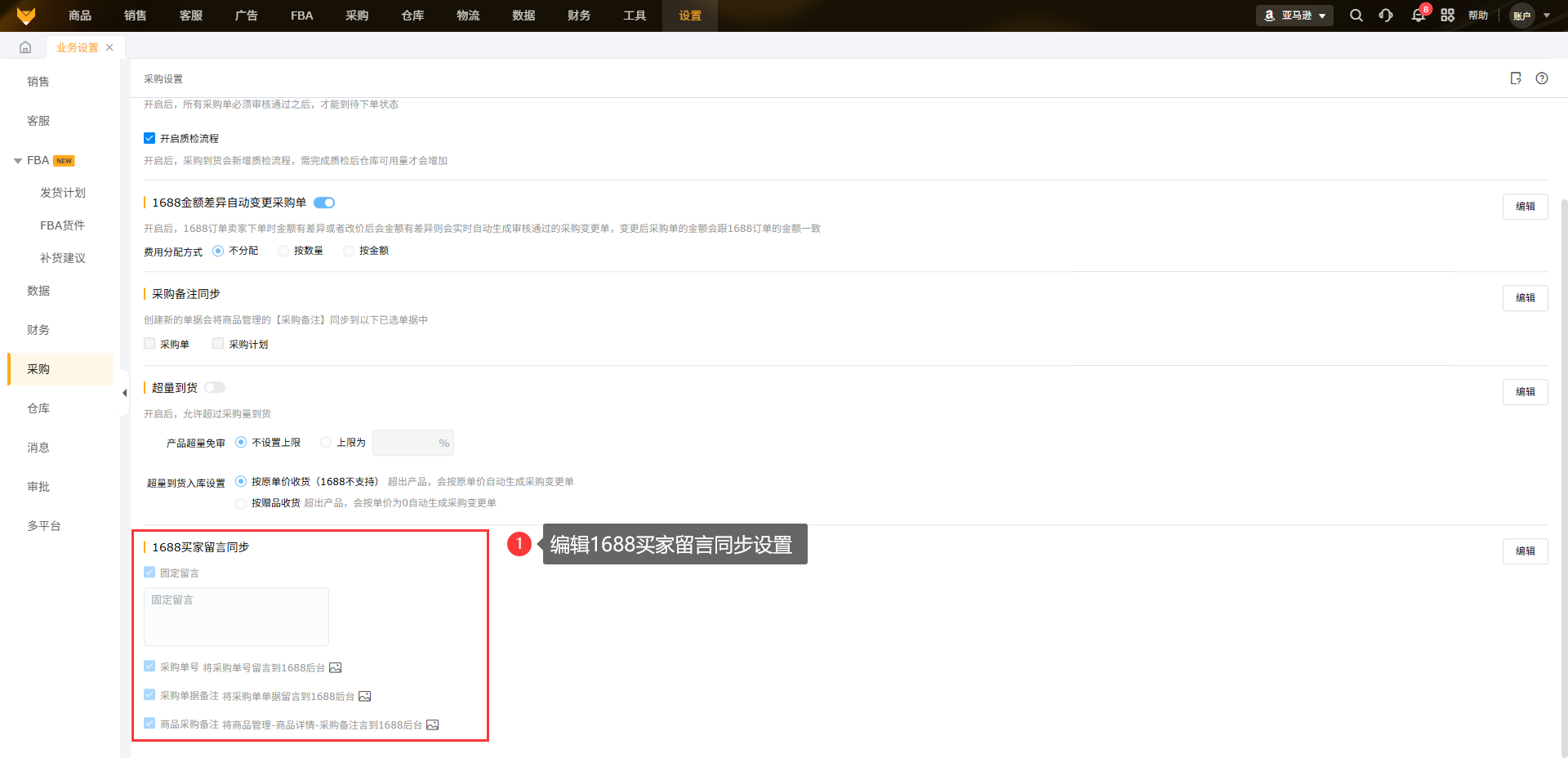
Task: Select 仓库 in settings sidebar
Action: pyautogui.click(x=38, y=408)
